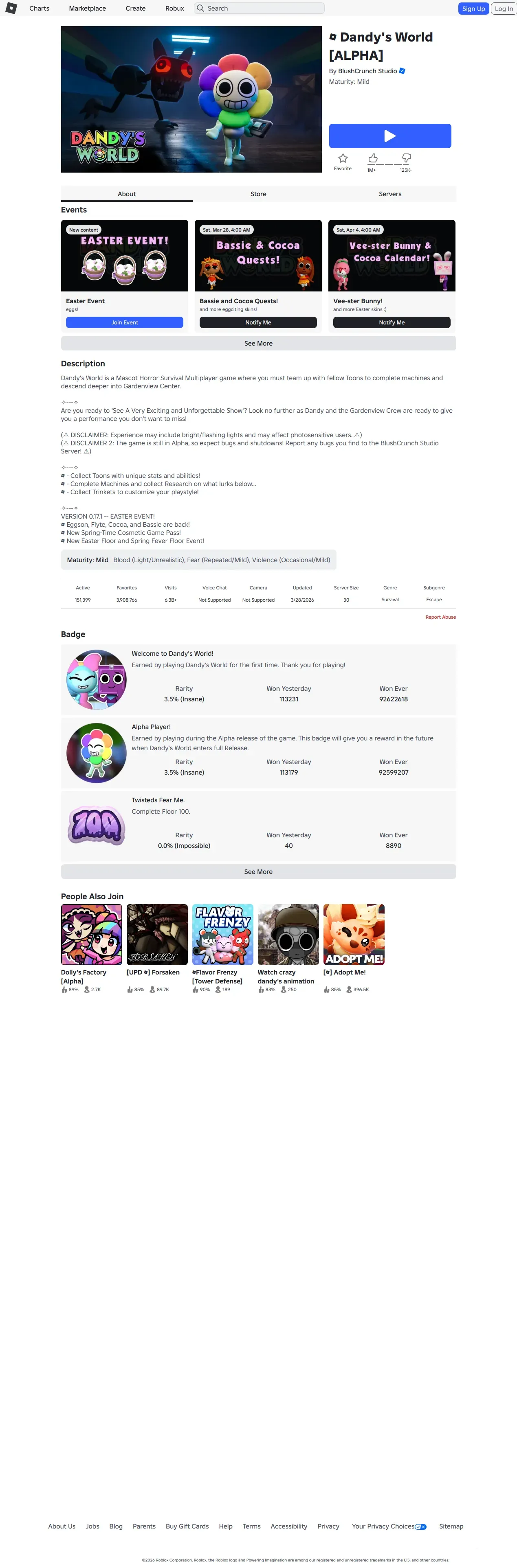Open the Alpha Player badge image
This screenshot has width=517, height=1568.
click(x=96, y=753)
